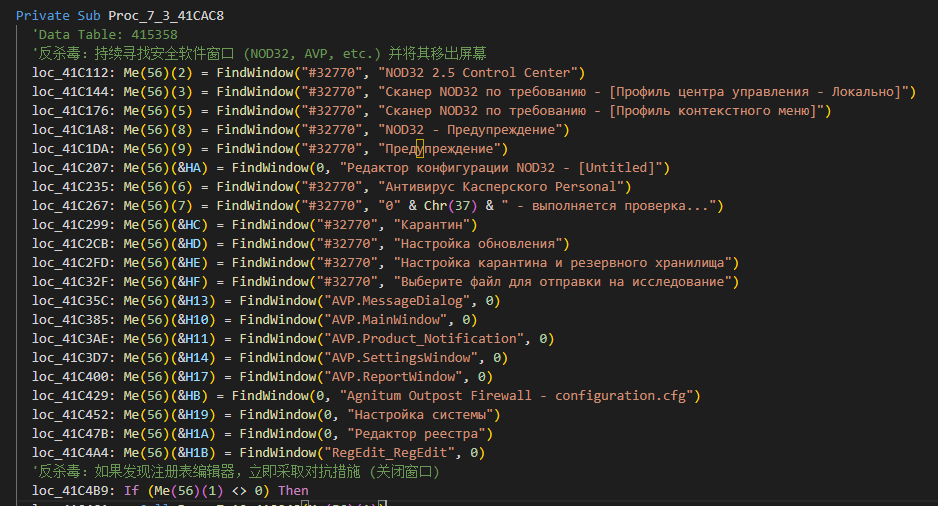Click the "AVP.ReportWindow" string
Screen dimensions: 938x506
(x=393, y=377)
